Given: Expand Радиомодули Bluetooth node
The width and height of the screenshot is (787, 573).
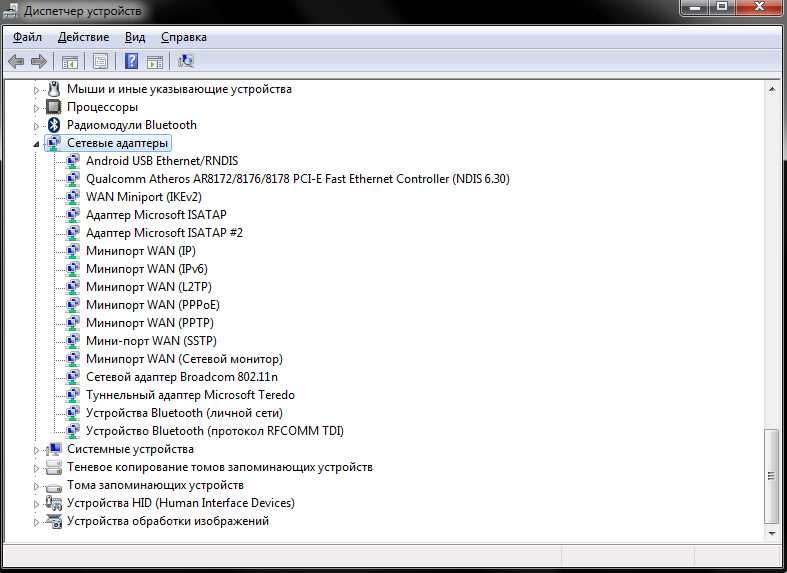Looking at the screenshot, I should [36, 126].
